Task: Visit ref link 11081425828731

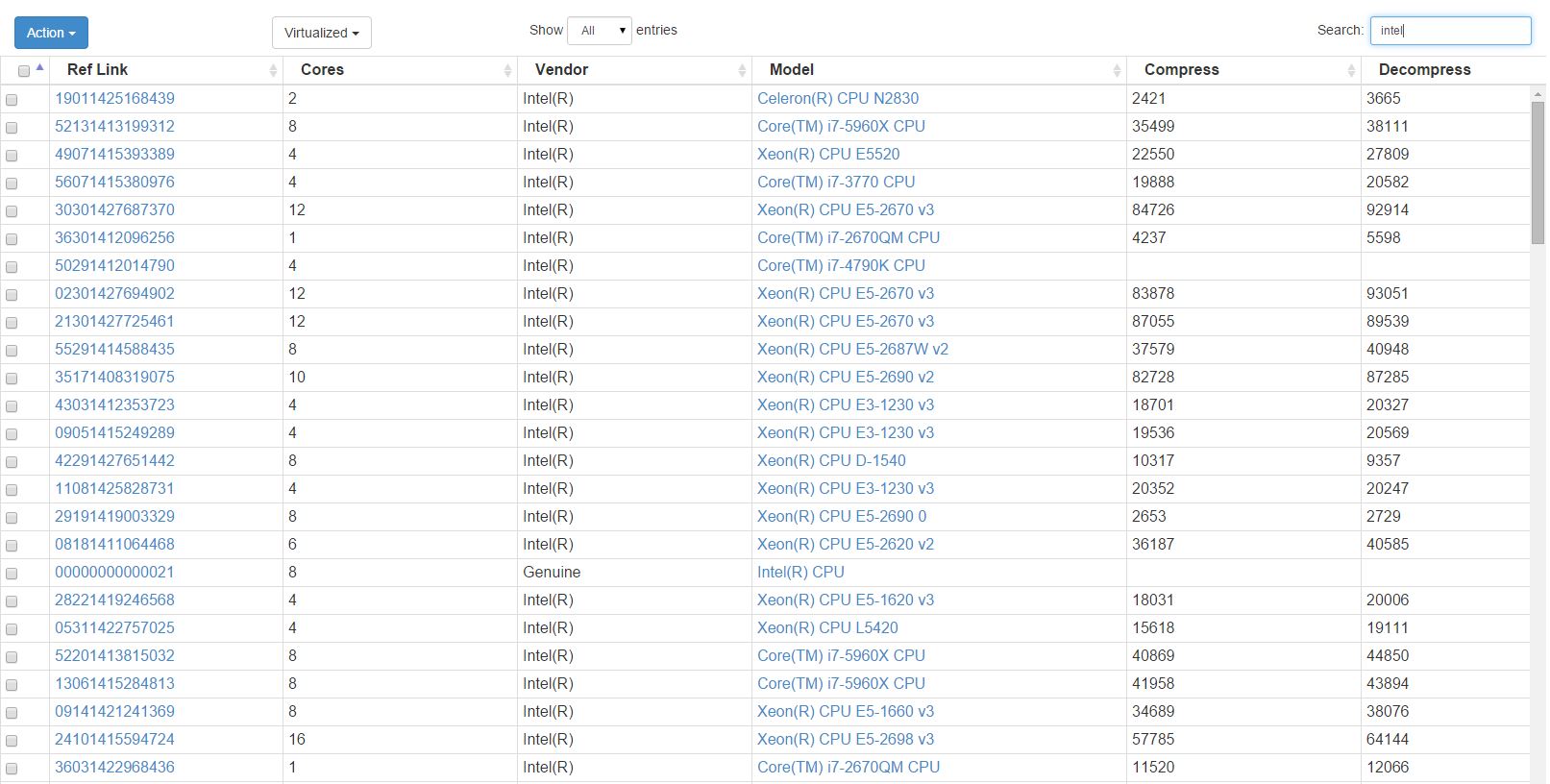Action: pos(114,488)
